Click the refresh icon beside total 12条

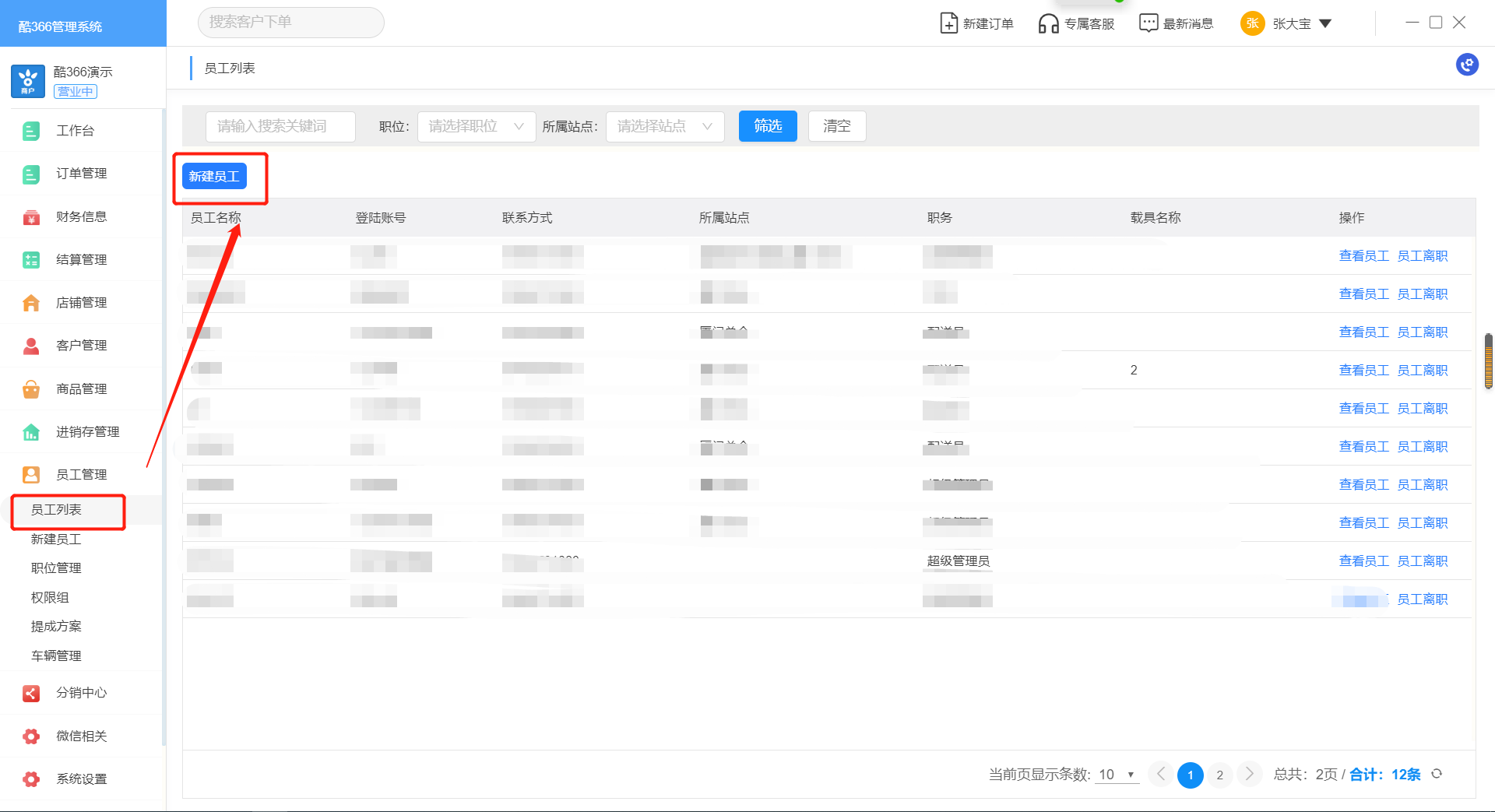1437,774
